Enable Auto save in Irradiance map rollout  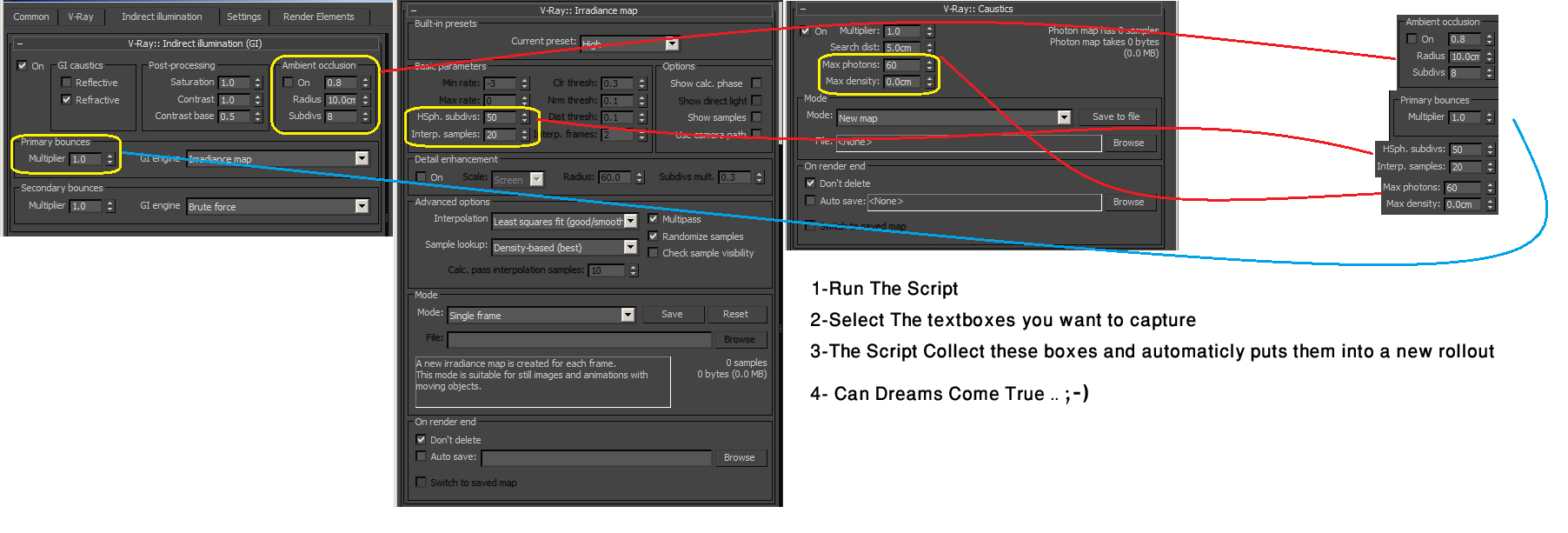pyautogui.click(x=421, y=456)
